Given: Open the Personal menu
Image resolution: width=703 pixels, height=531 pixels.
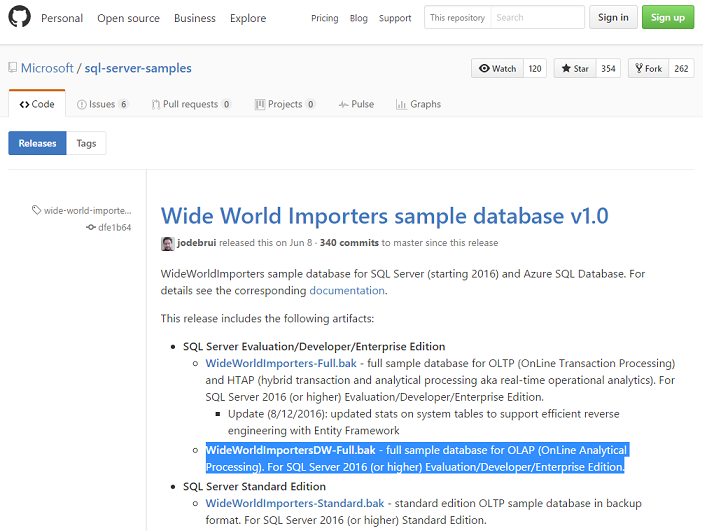Looking at the screenshot, I should click(x=62, y=18).
